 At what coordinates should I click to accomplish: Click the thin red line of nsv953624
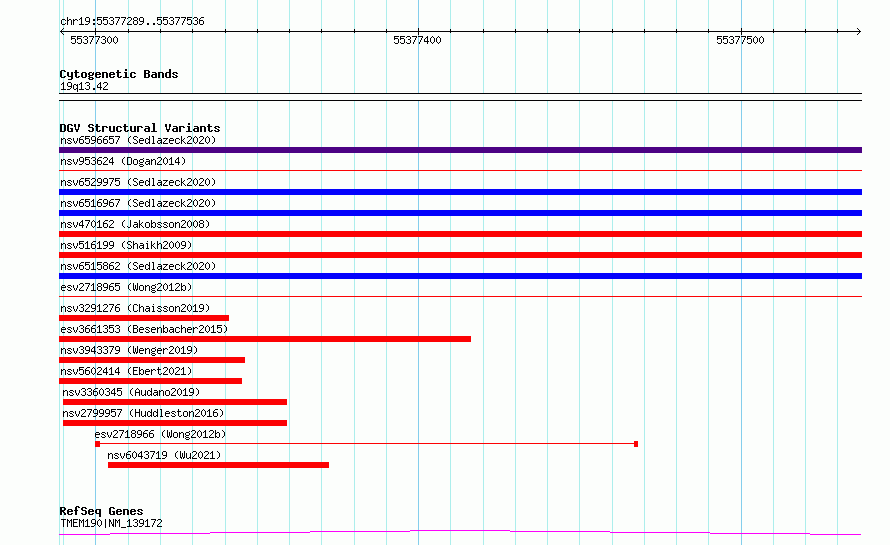coord(460,170)
